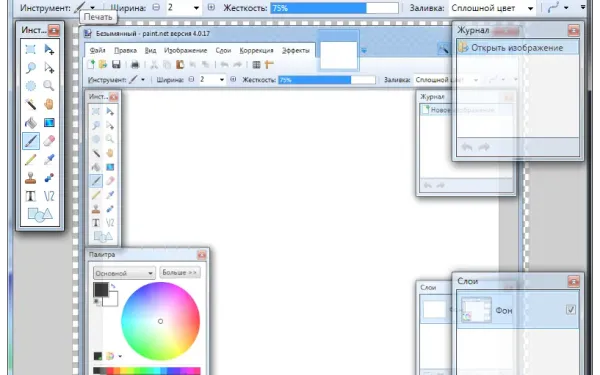Open the Коррекция menu in the canvas screenshot
The height and width of the screenshot is (375, 600).
256,50
